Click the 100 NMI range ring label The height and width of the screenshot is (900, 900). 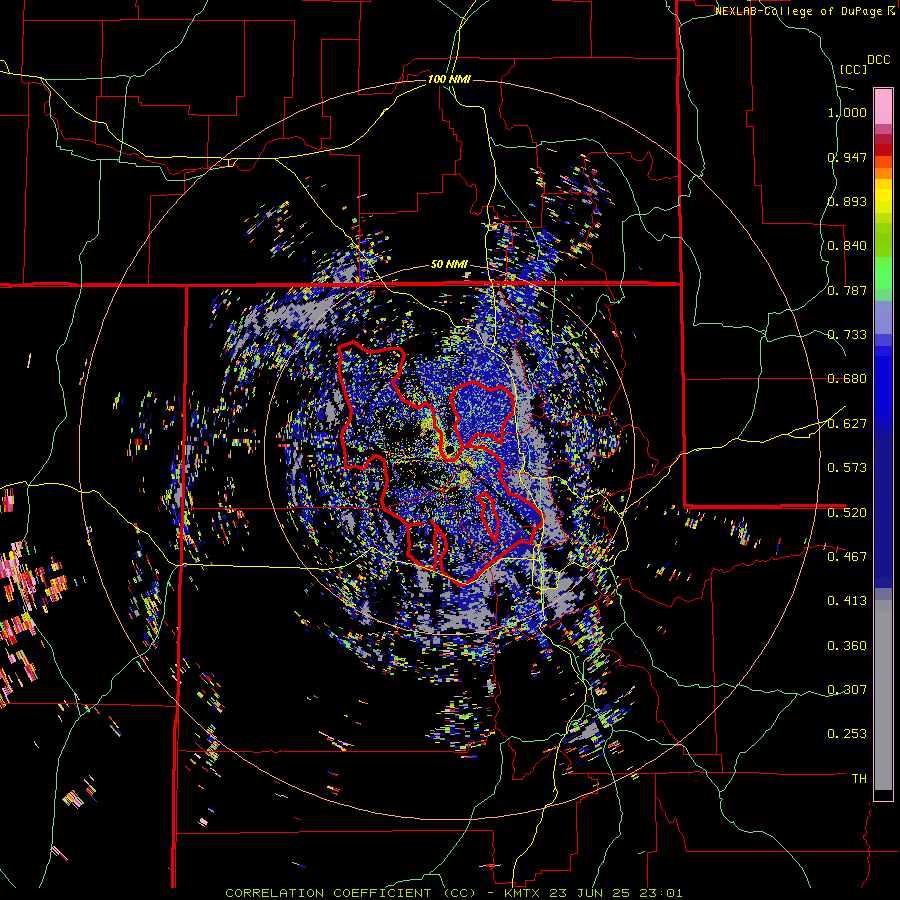[x=449, y=79]
